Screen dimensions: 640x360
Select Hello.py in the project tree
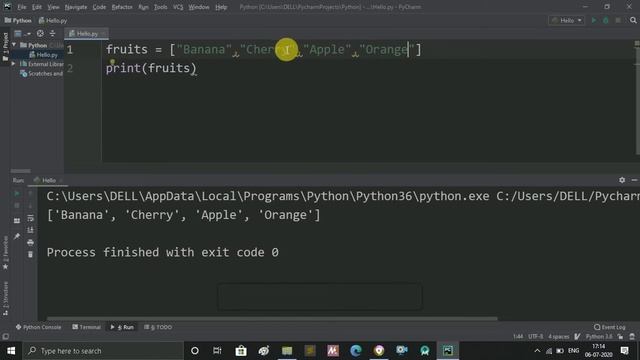[44, 55]
